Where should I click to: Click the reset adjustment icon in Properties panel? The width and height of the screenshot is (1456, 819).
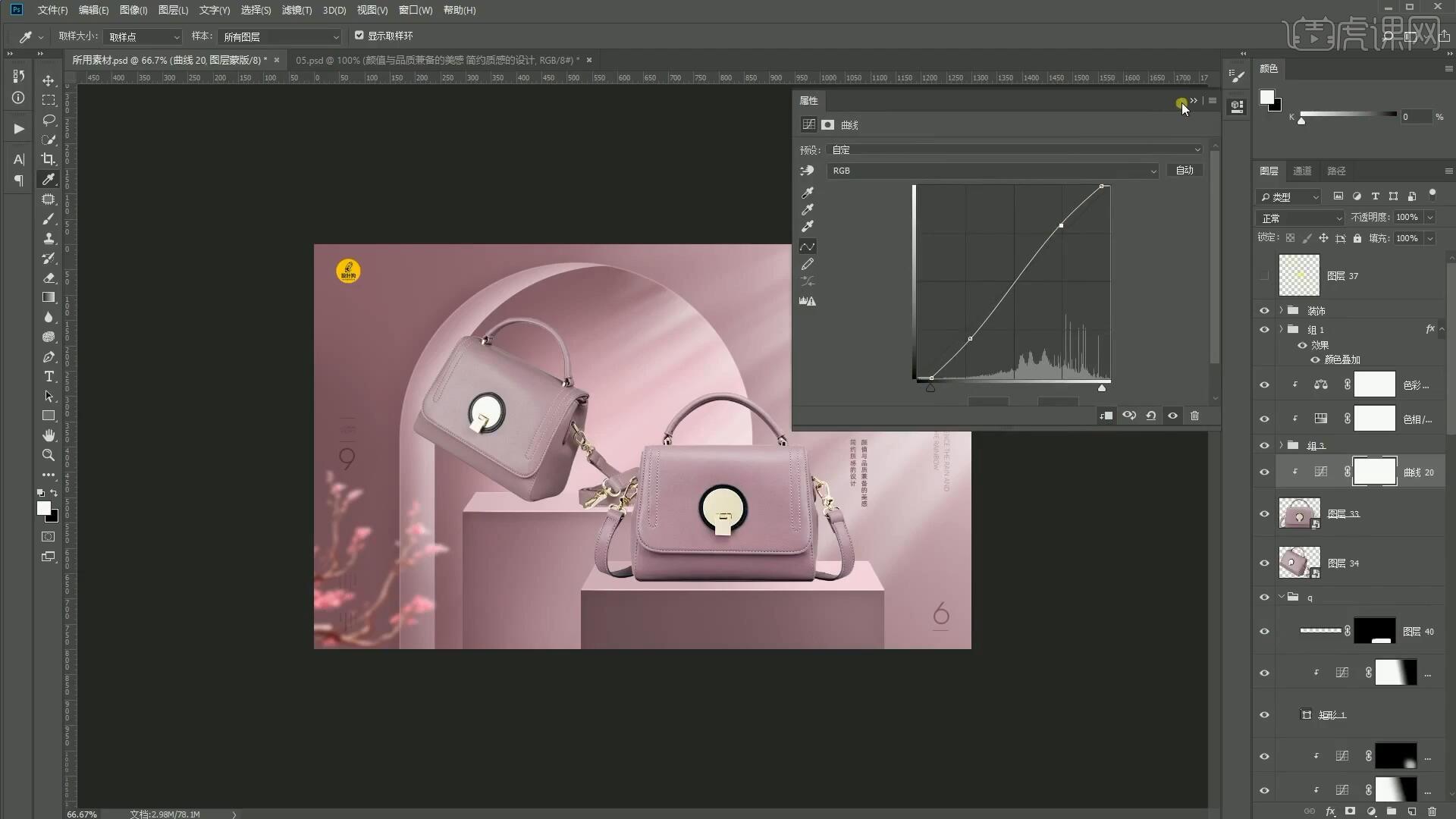coord(1150,416)
